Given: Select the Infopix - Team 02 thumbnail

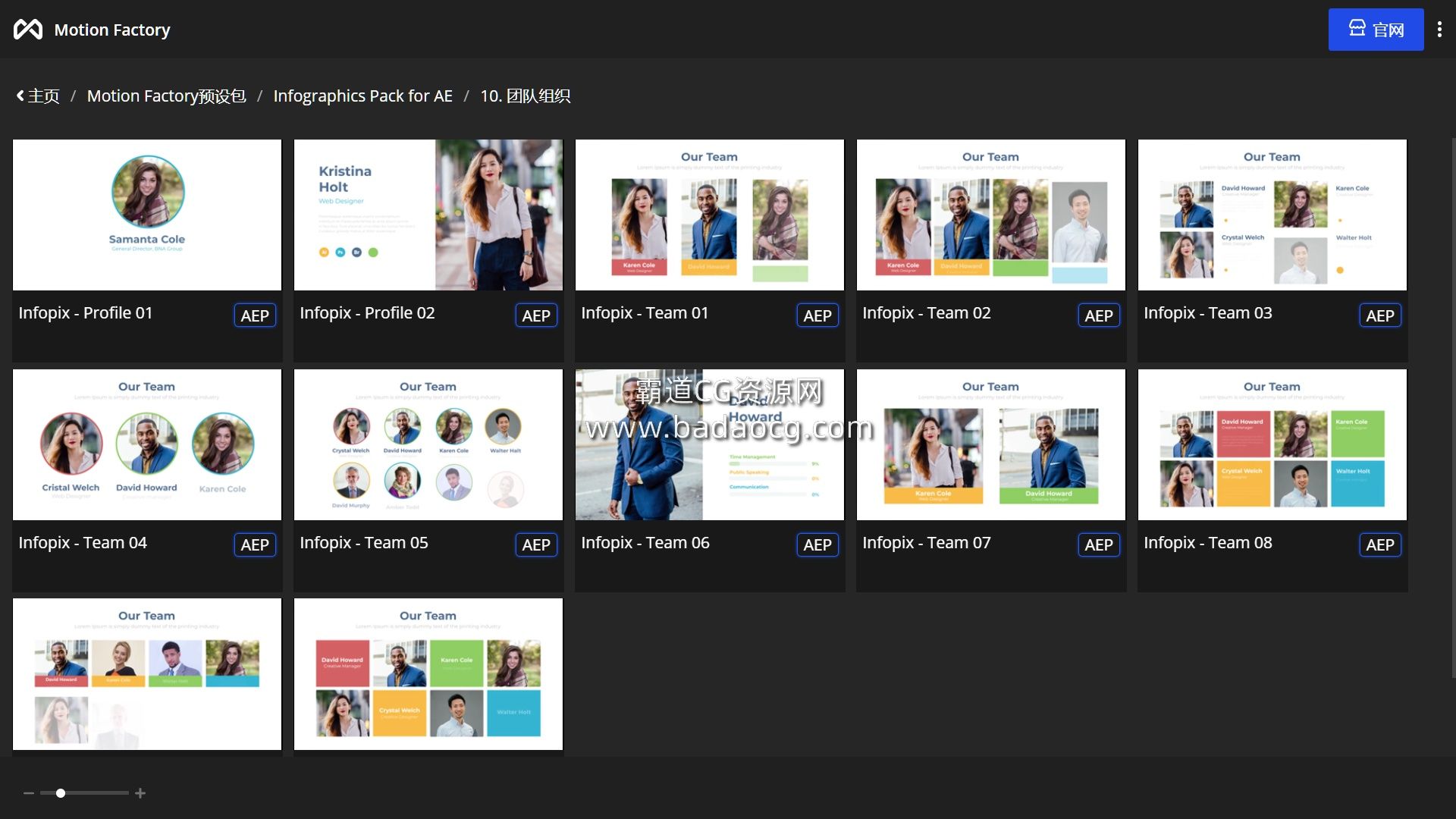Looking at the screenshot, I should tap(991, 215).
